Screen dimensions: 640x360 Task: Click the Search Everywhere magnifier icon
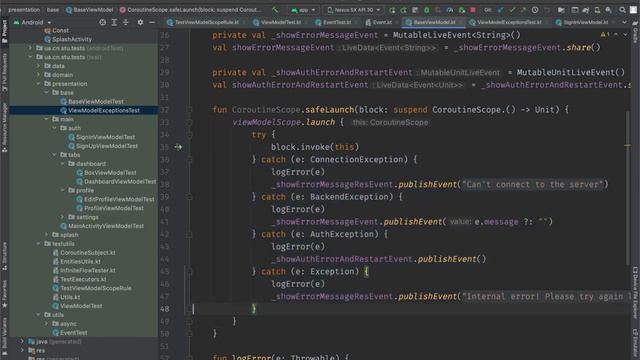tap(622, 9)
